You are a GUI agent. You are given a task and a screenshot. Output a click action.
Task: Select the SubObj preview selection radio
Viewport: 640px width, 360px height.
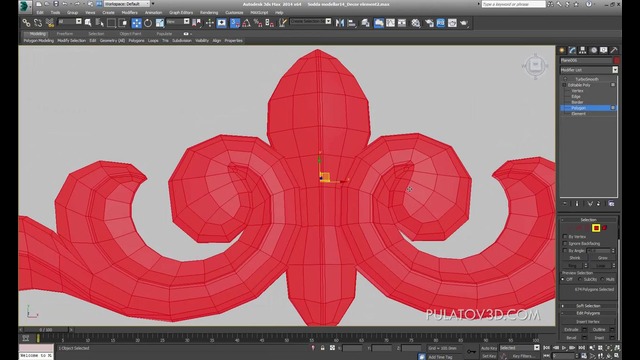(580, 280)
